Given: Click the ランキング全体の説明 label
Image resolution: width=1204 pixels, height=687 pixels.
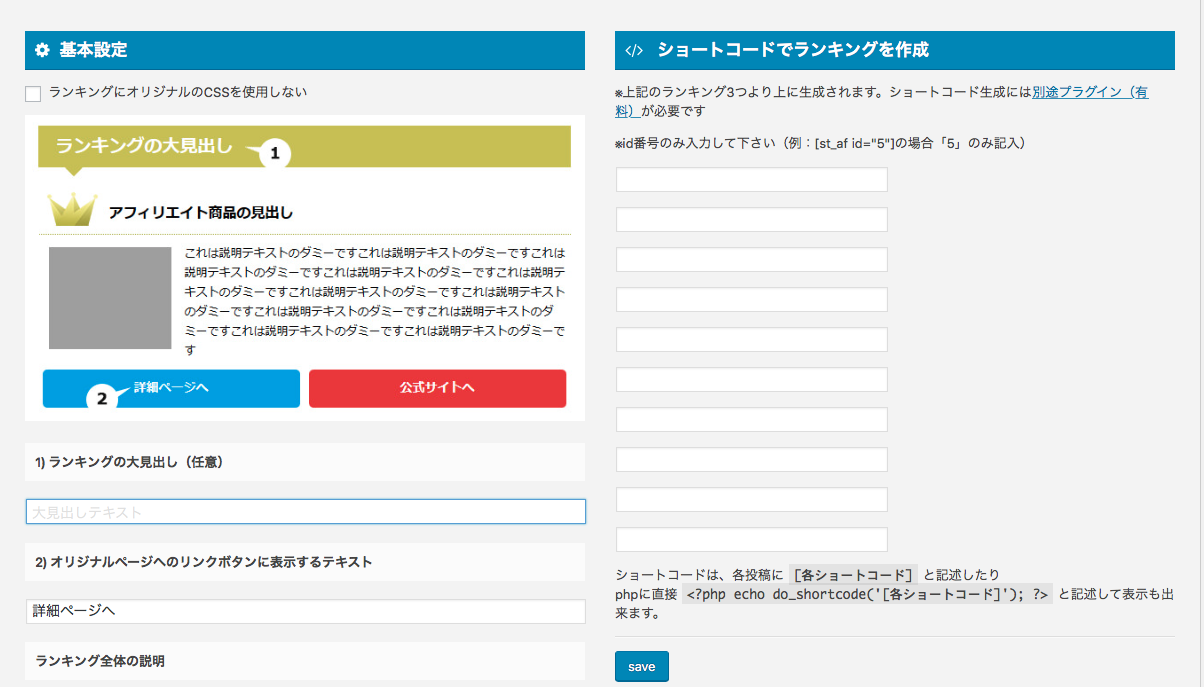Looking at the screenshot, I should tap(100, 661).
